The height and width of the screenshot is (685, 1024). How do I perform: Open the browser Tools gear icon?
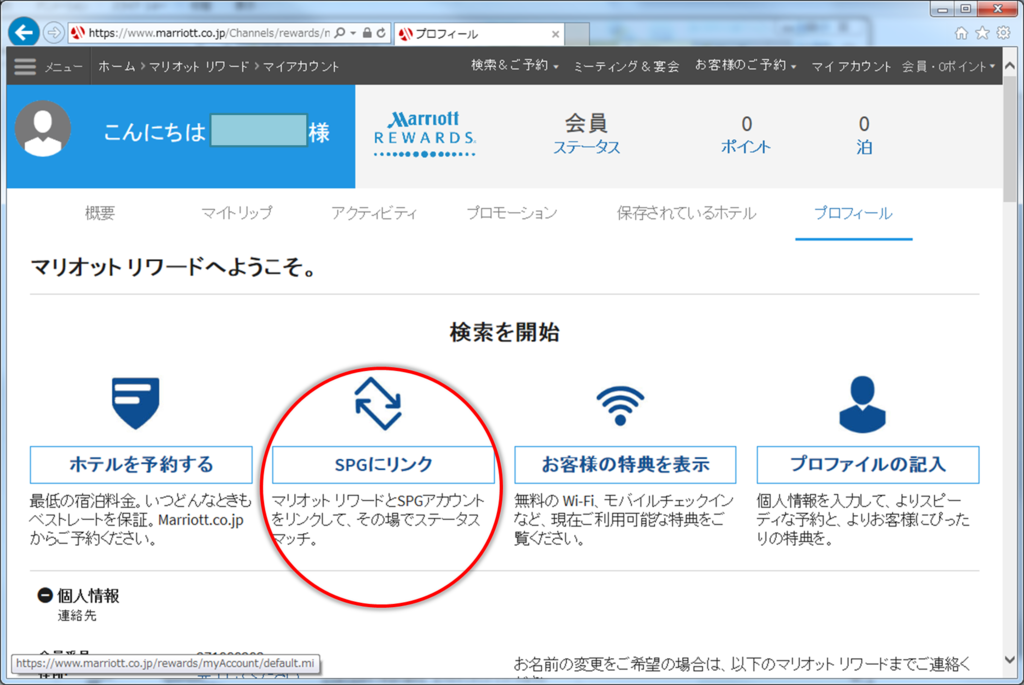click(1004, 33)
